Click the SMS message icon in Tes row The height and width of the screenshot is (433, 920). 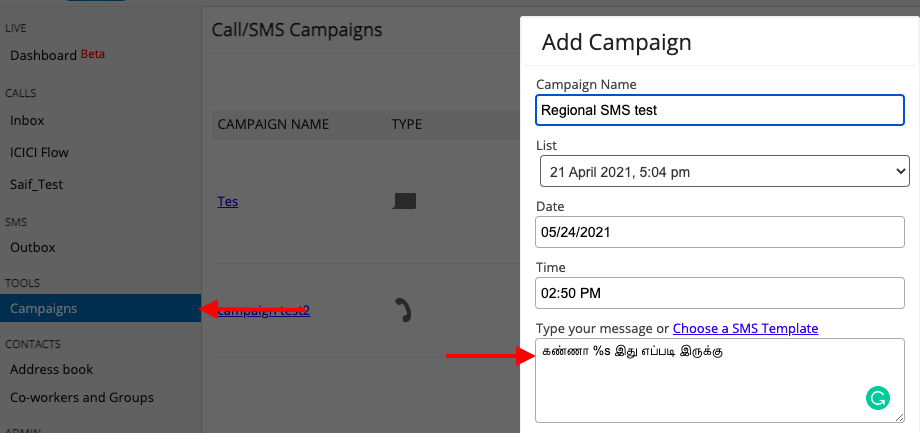[x=404, y=201]
